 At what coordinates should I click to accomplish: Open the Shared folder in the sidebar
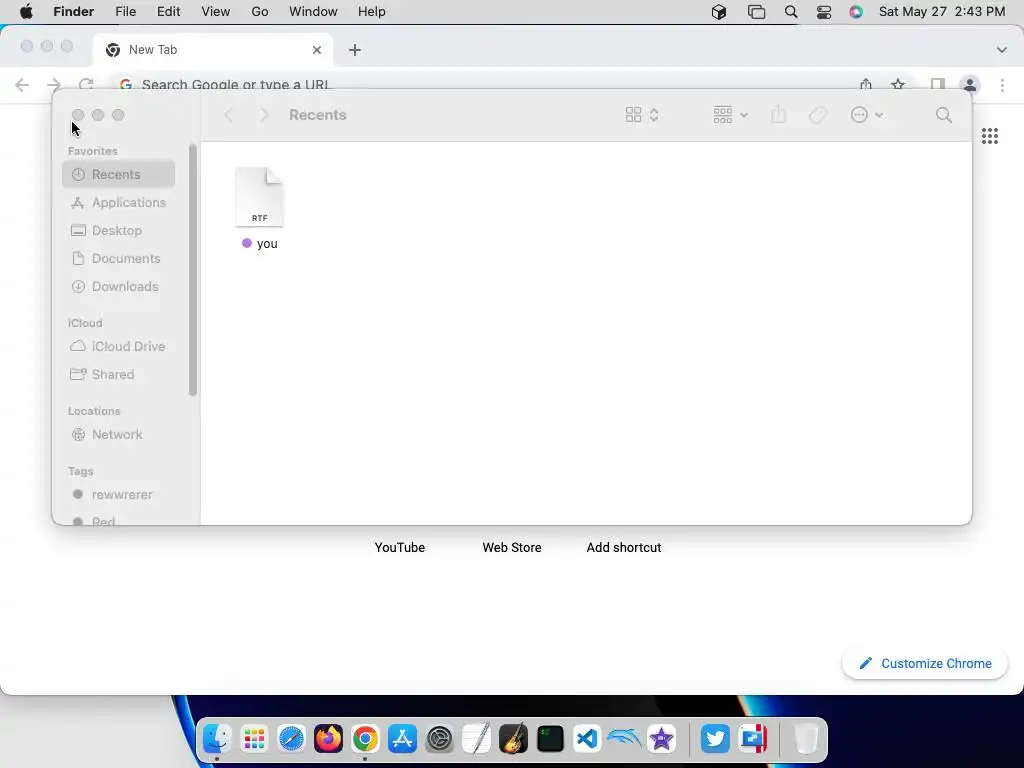pyautogui.click(x=118, y=374)
